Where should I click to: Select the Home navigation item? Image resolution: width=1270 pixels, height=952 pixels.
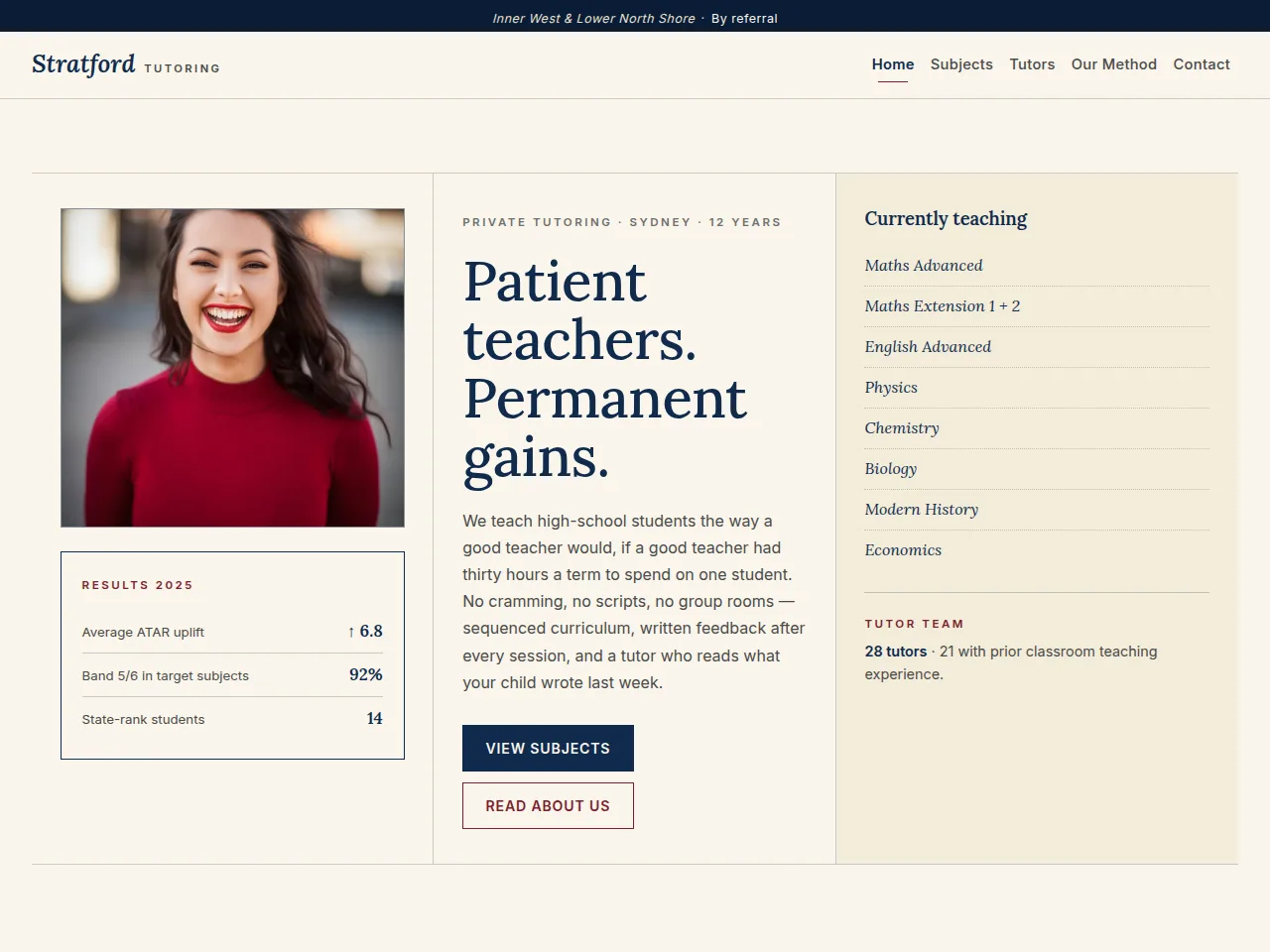[893, 64]
